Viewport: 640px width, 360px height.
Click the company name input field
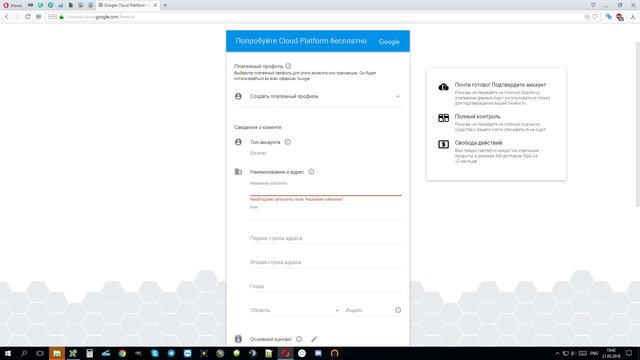tap(326, 190)
